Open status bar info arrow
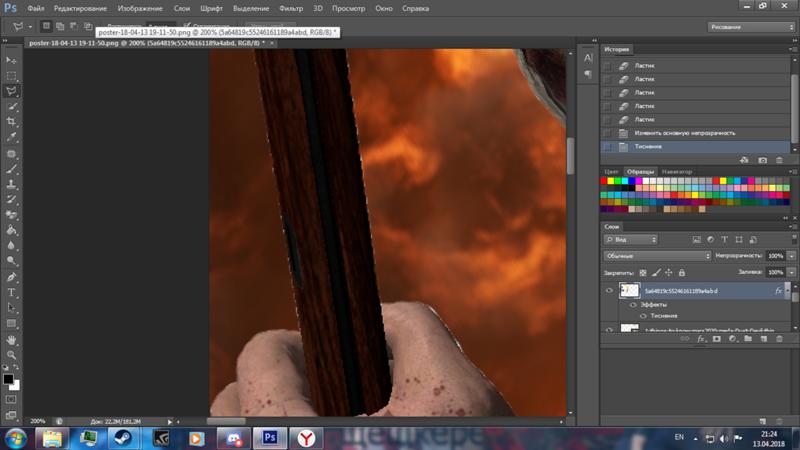 coord(170,422)
